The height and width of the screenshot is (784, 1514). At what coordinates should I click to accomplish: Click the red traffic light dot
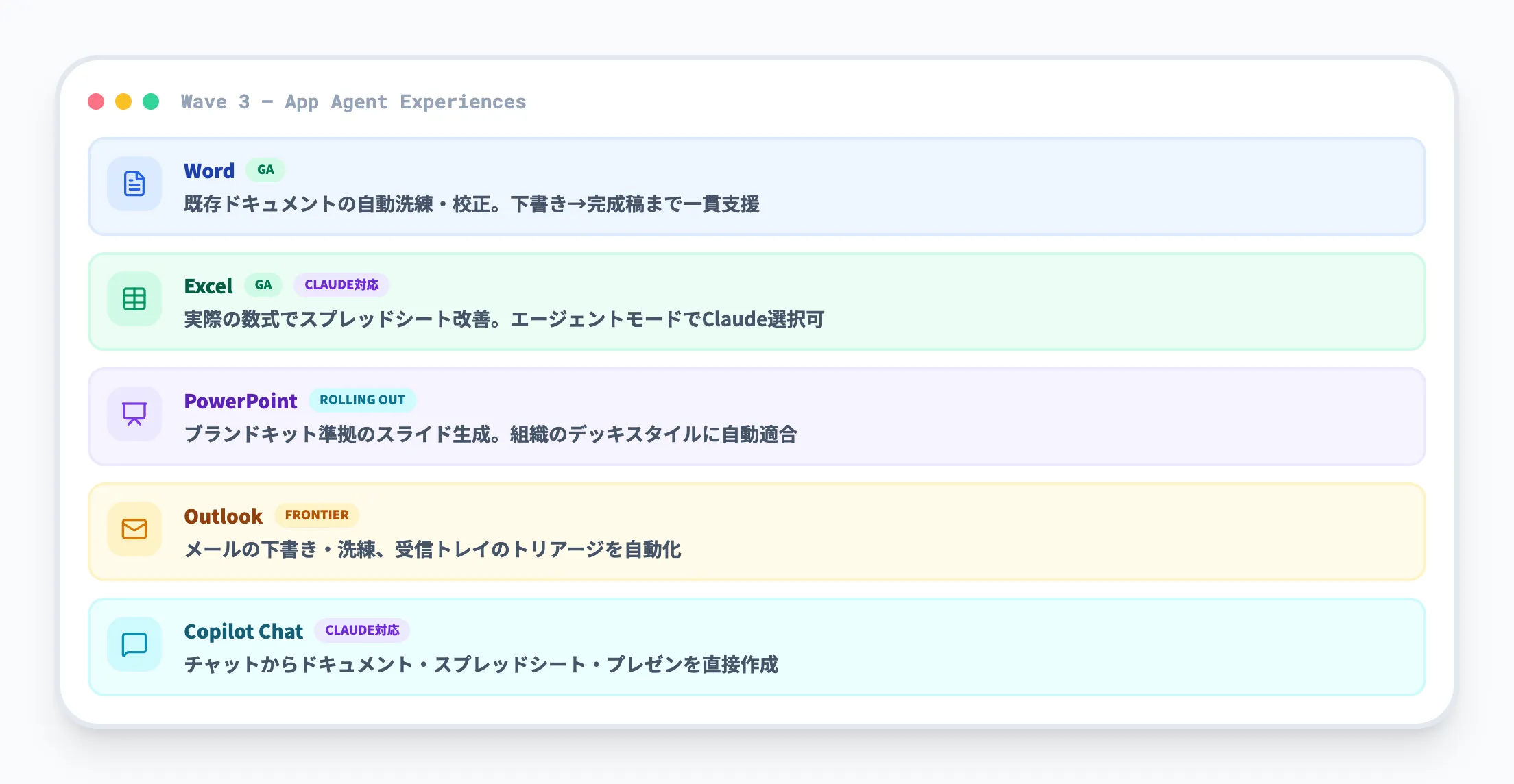point(96,101)
